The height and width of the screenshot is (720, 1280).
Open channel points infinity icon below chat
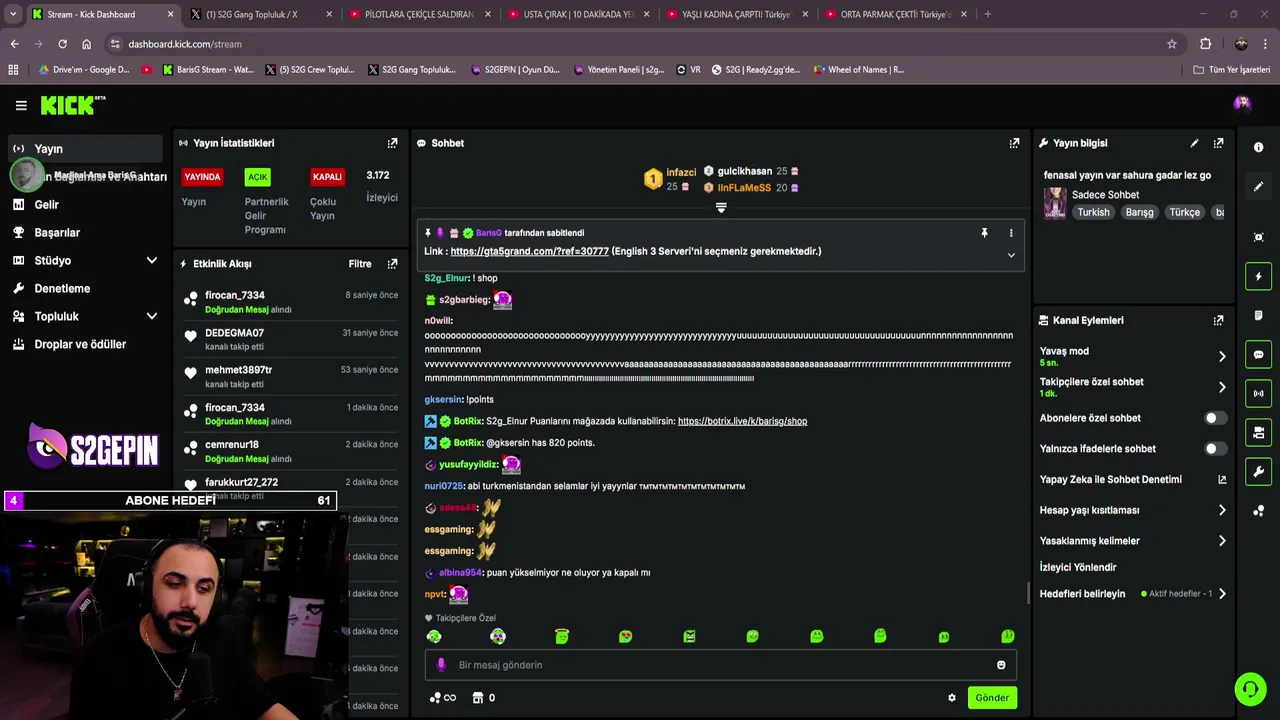pos(442,698)
